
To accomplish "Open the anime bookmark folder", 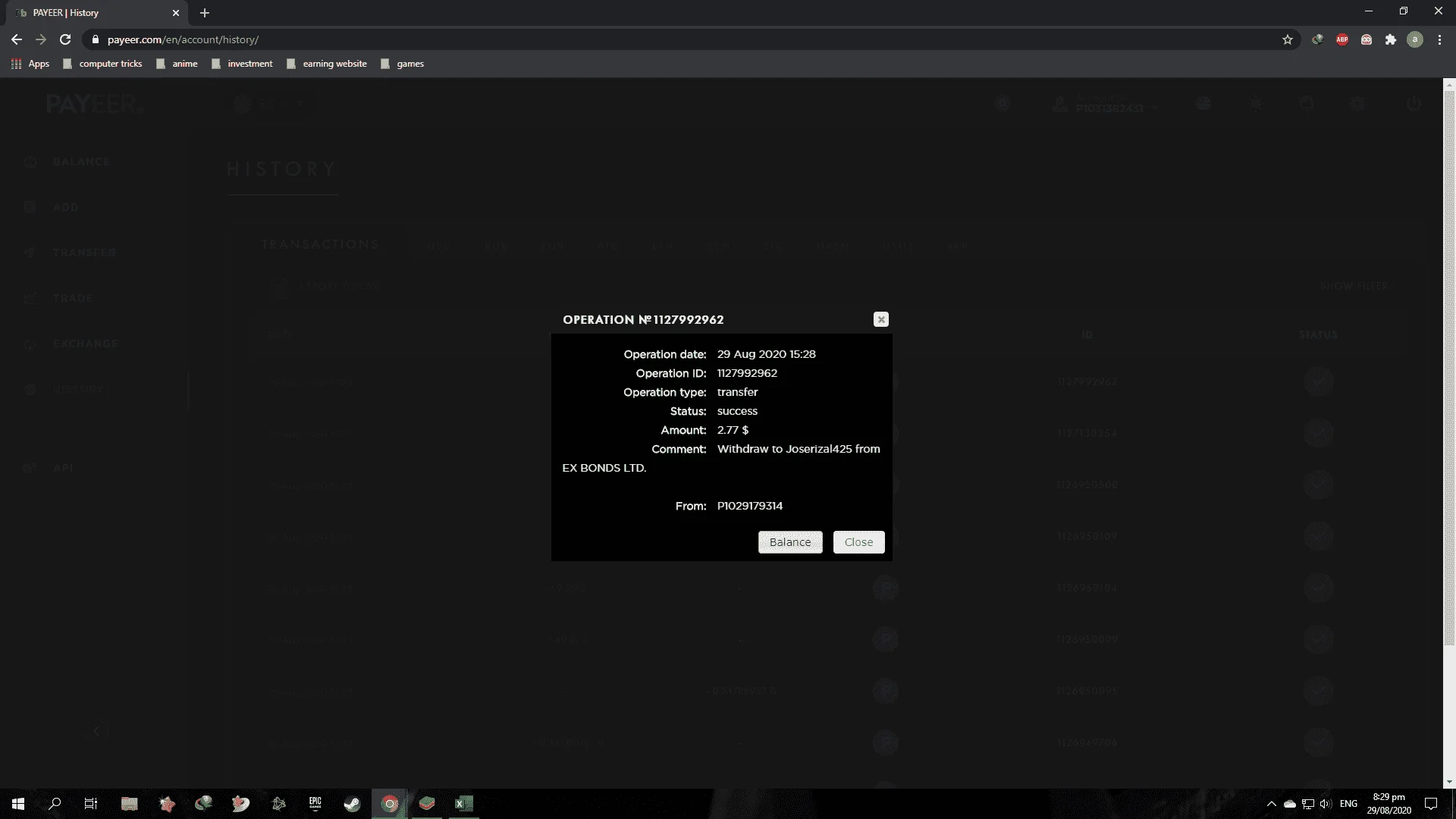I will click(177, 64).
